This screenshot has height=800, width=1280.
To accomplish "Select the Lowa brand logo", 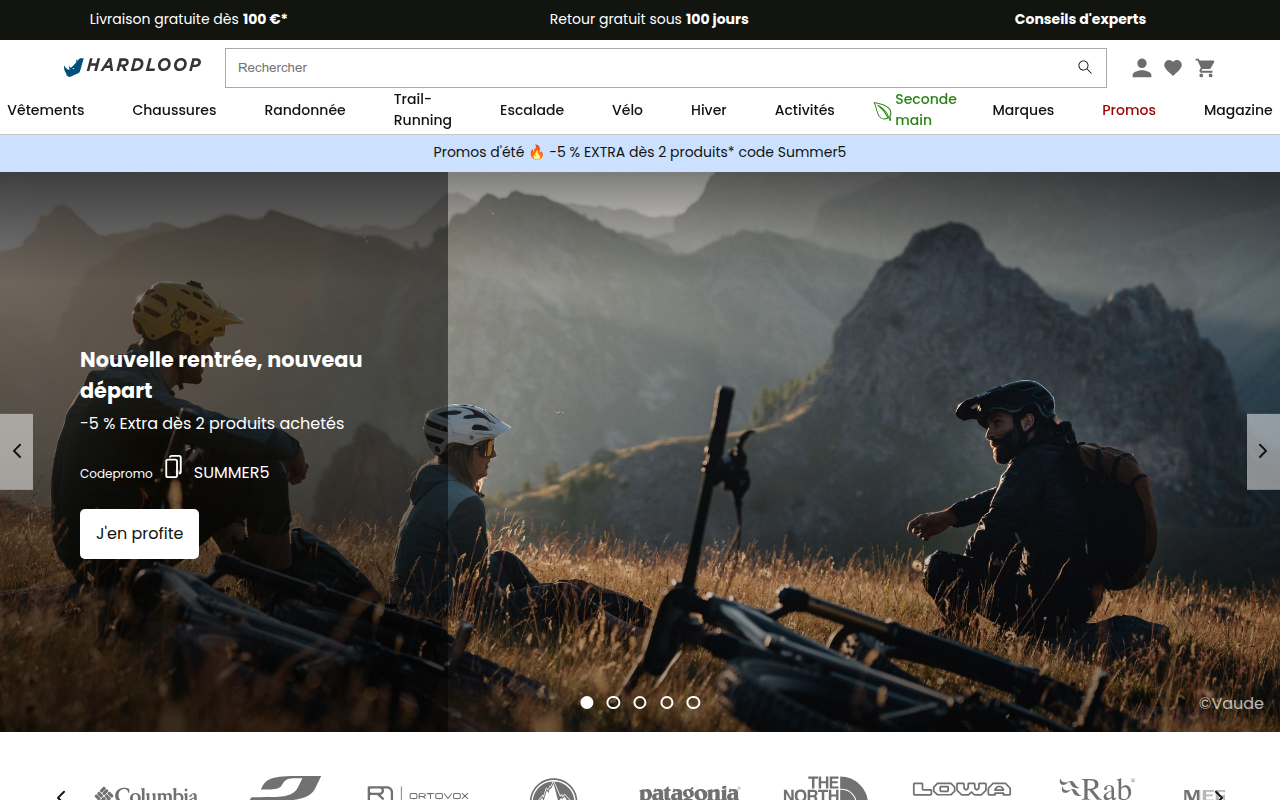I will click(962, 790).
